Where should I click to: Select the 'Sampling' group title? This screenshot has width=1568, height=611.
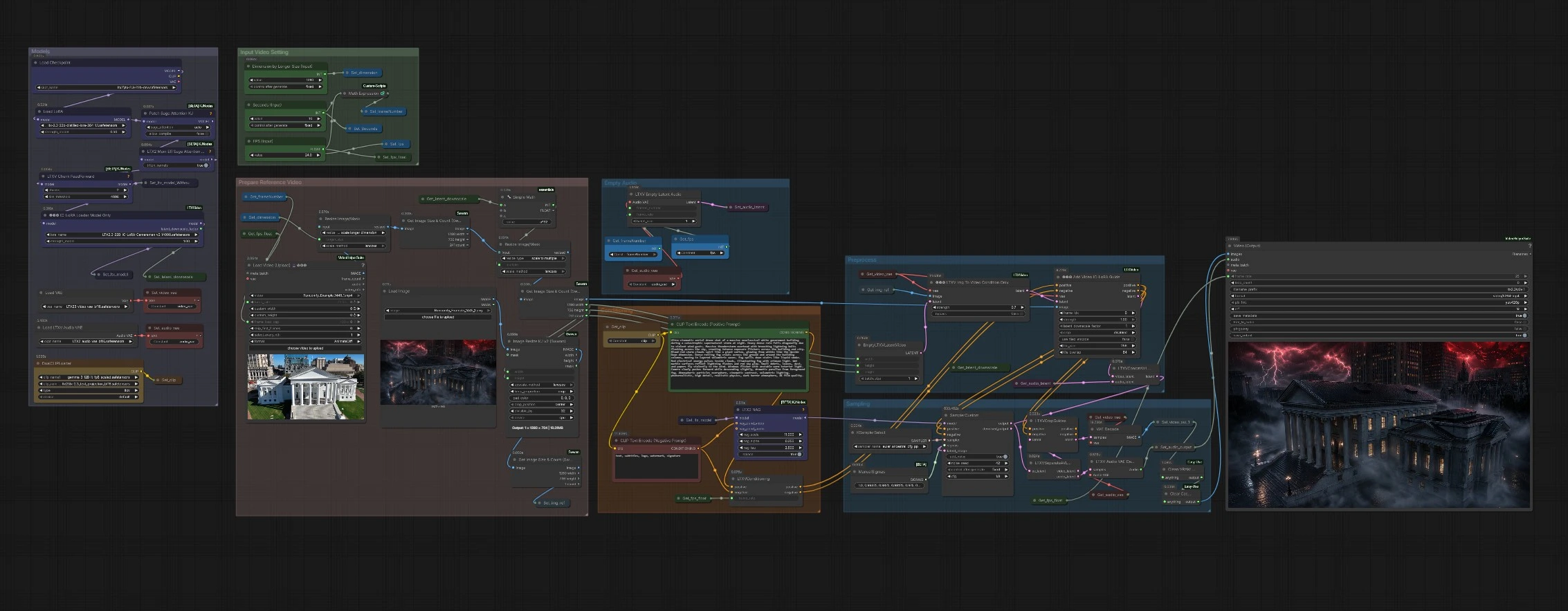pyautogui.click(x=859, y=404)
